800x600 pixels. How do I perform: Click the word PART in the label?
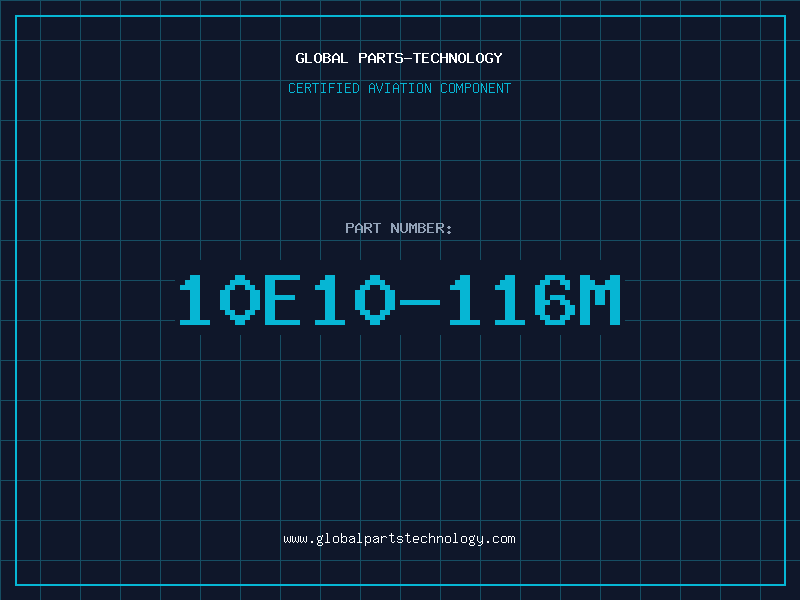pyautogui.click(x=363, y=228)
